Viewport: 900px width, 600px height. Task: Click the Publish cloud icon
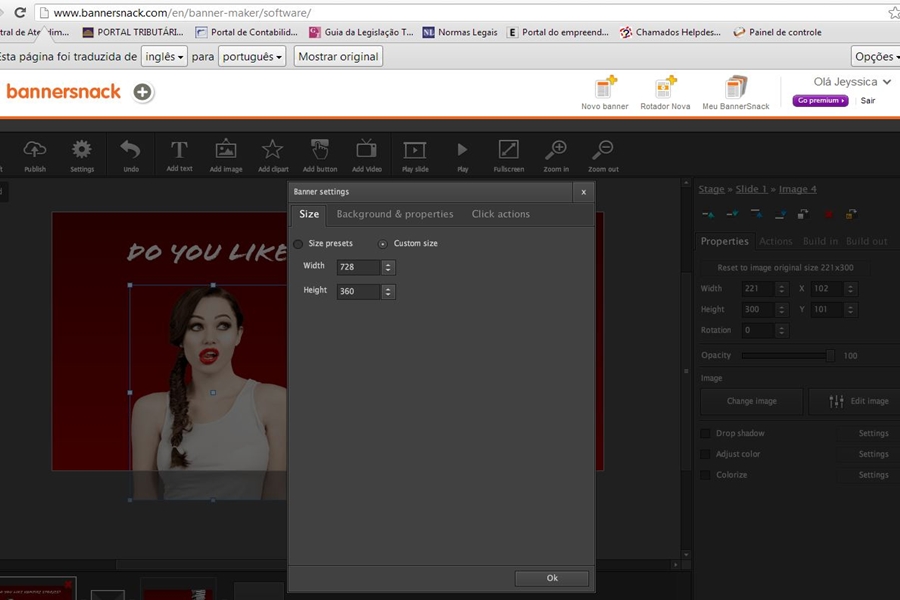tap(35, 150)
